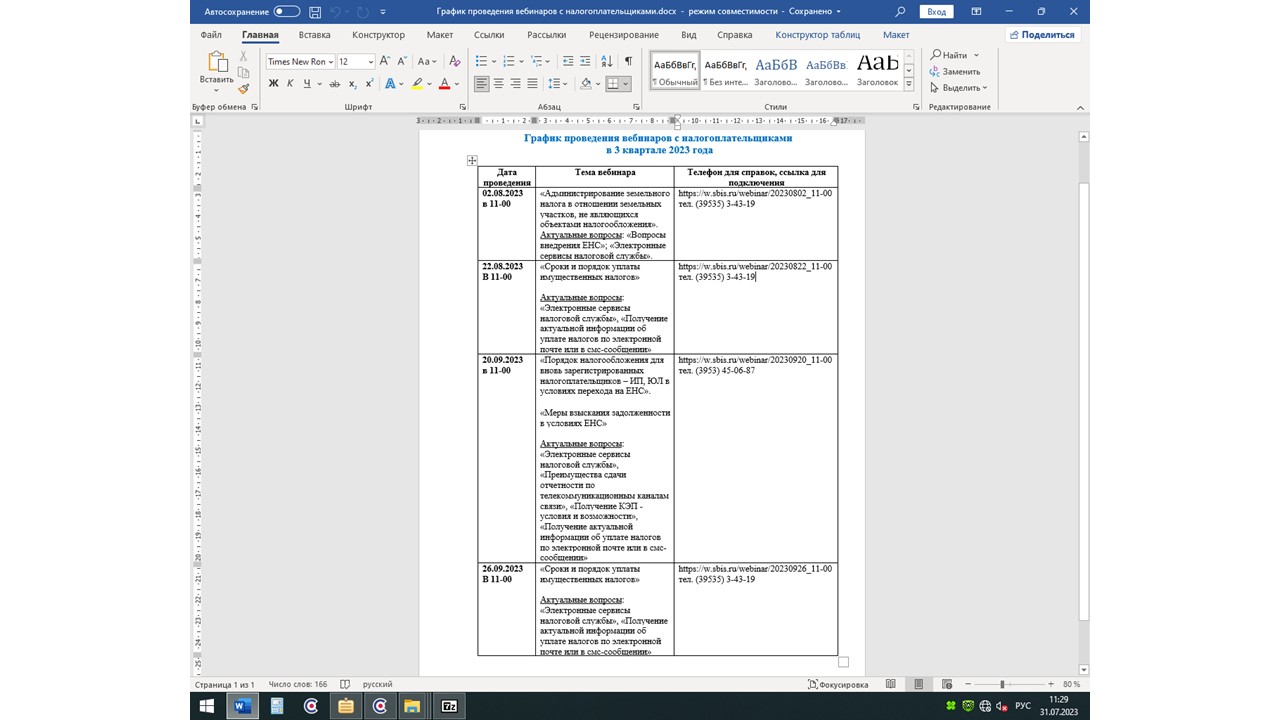Expand the styles gallery with the More arrow
Image resolution: width=1280 pixels, height=720 pixels.
[909, 83]
